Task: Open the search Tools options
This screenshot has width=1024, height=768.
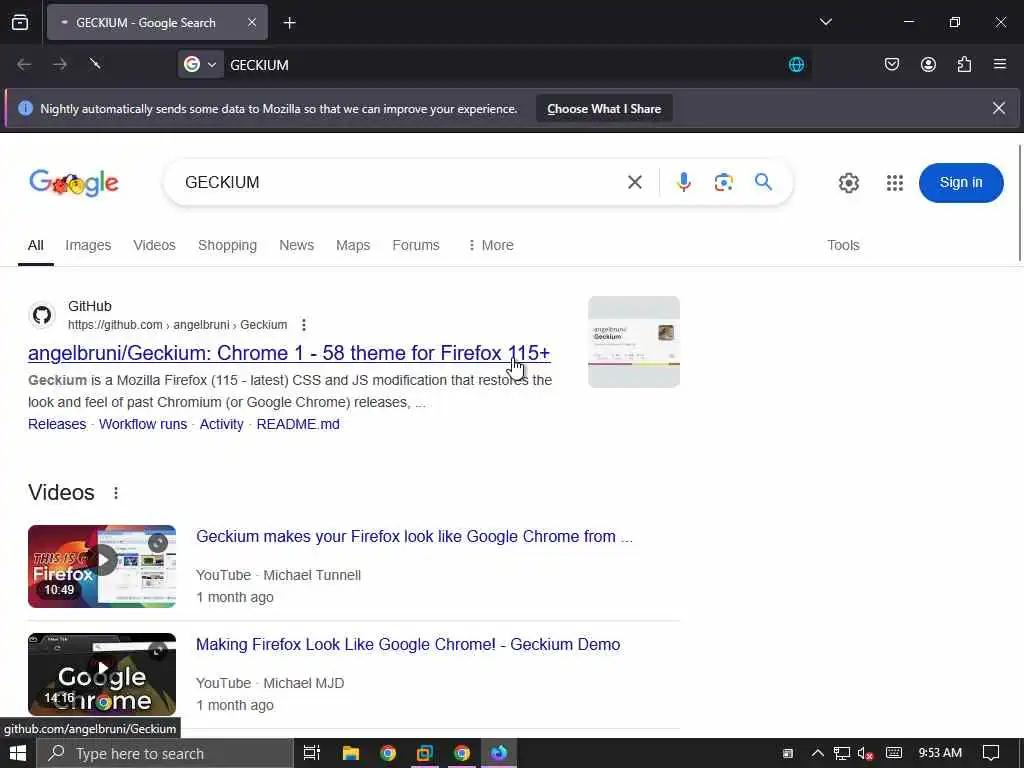Action: pos(843,246)
